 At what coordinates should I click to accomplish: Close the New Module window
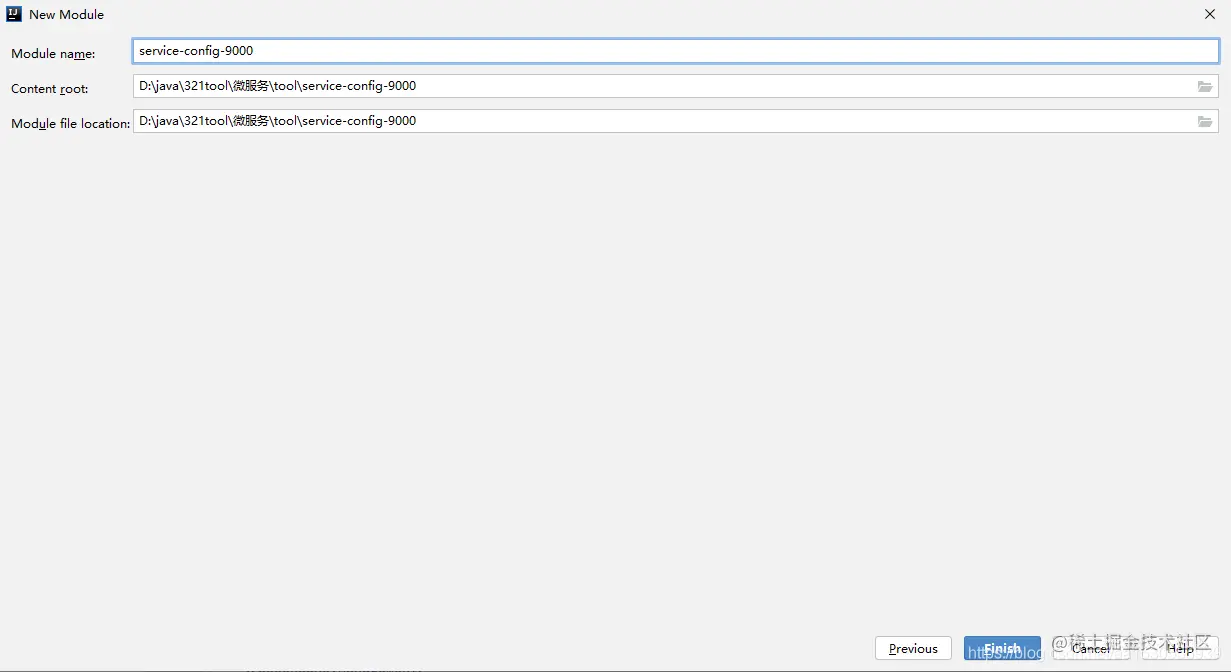click(x=1210, y=14)
